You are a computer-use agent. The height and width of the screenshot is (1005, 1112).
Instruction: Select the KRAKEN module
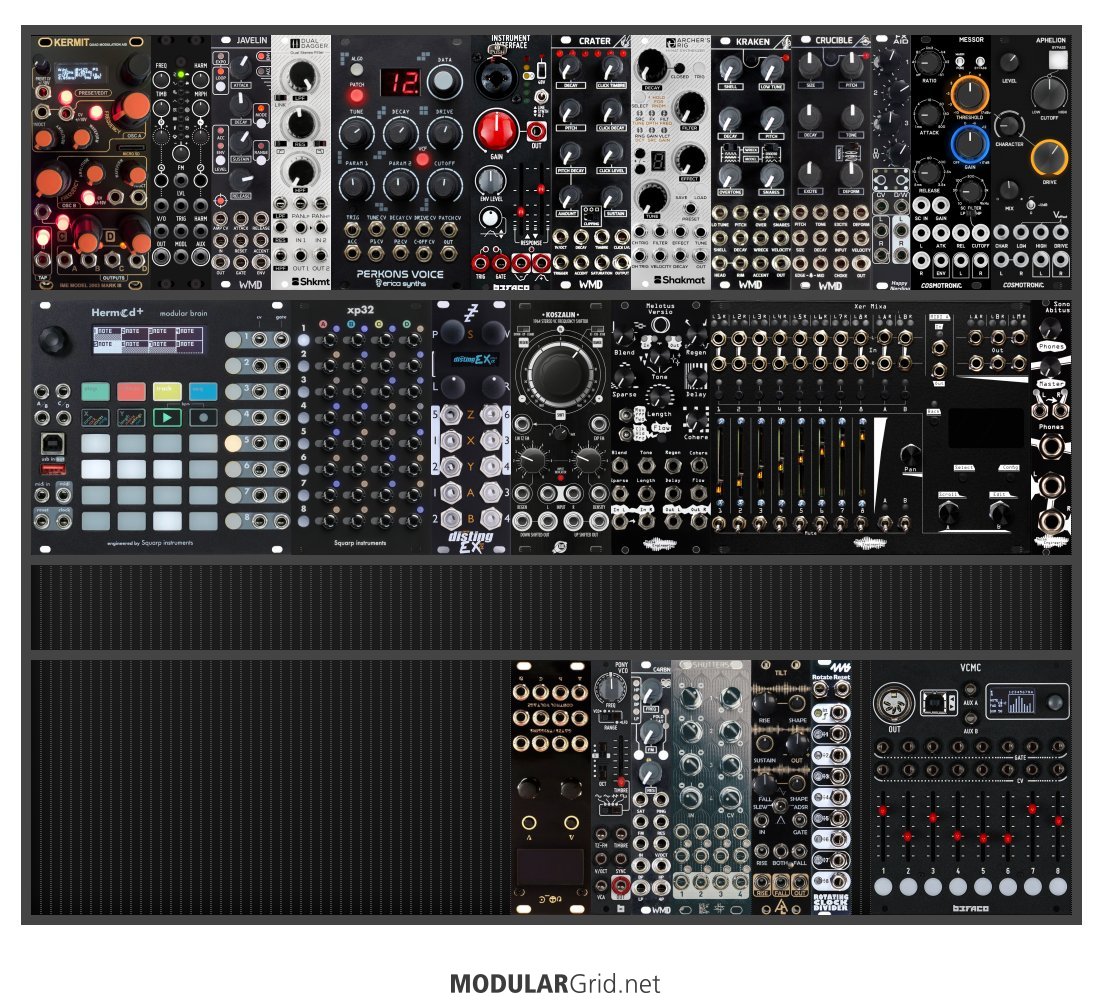coord(751,162)
